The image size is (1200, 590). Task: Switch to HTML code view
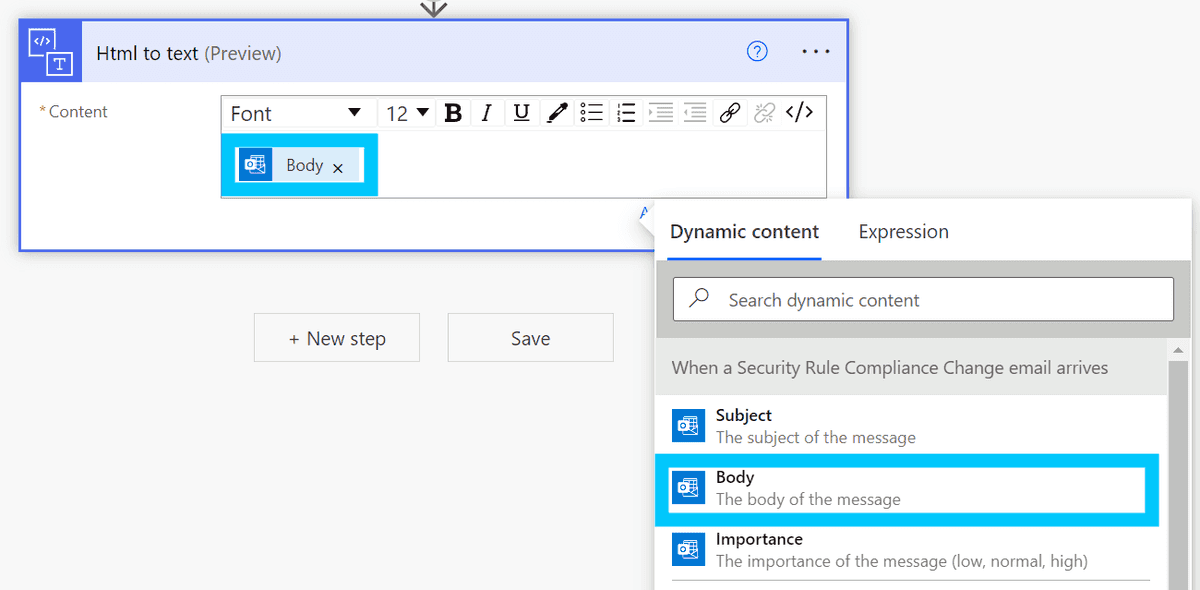pos(799,113)
